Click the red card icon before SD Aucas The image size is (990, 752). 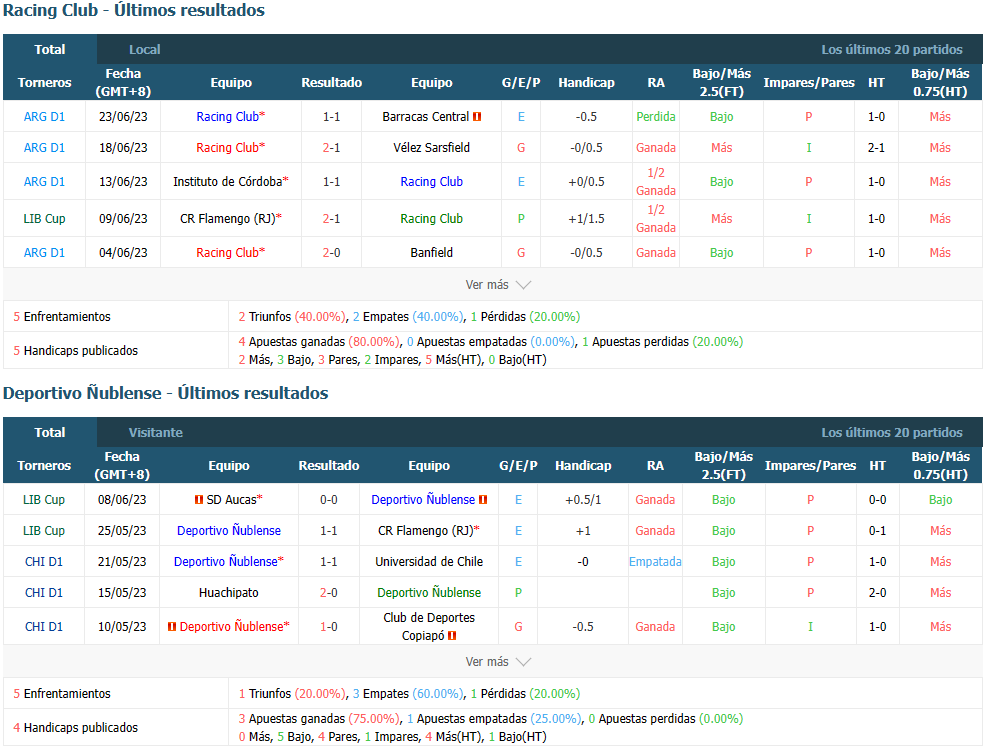(199, 500)
